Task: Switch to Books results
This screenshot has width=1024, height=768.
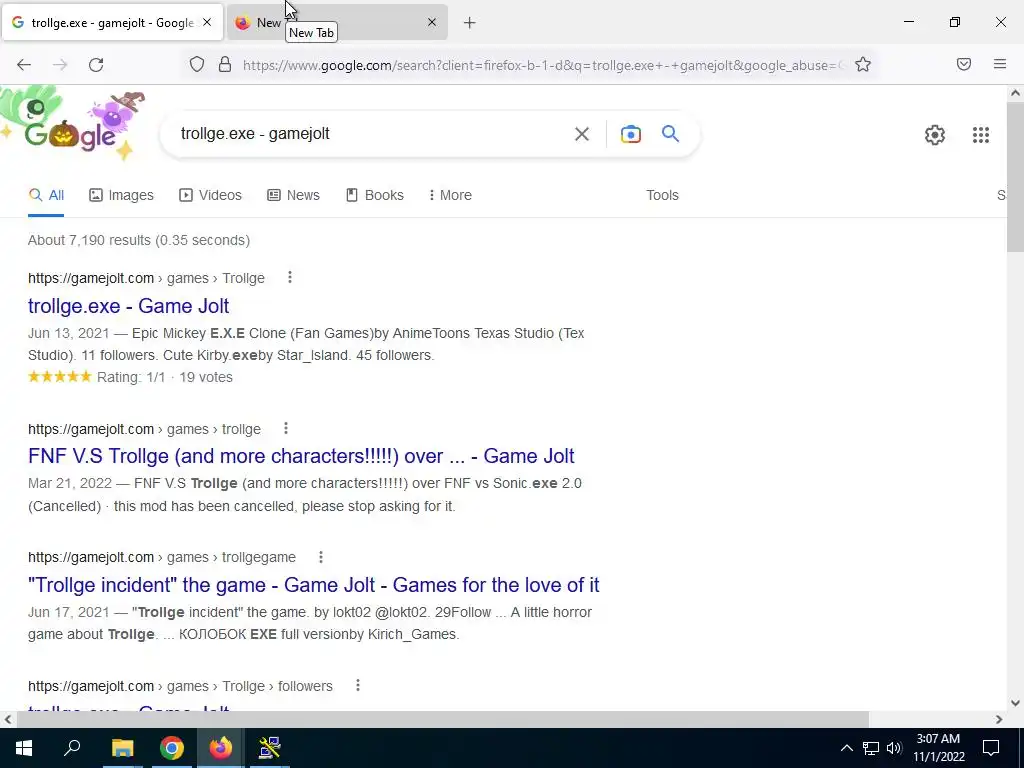Action: [374, 195]
